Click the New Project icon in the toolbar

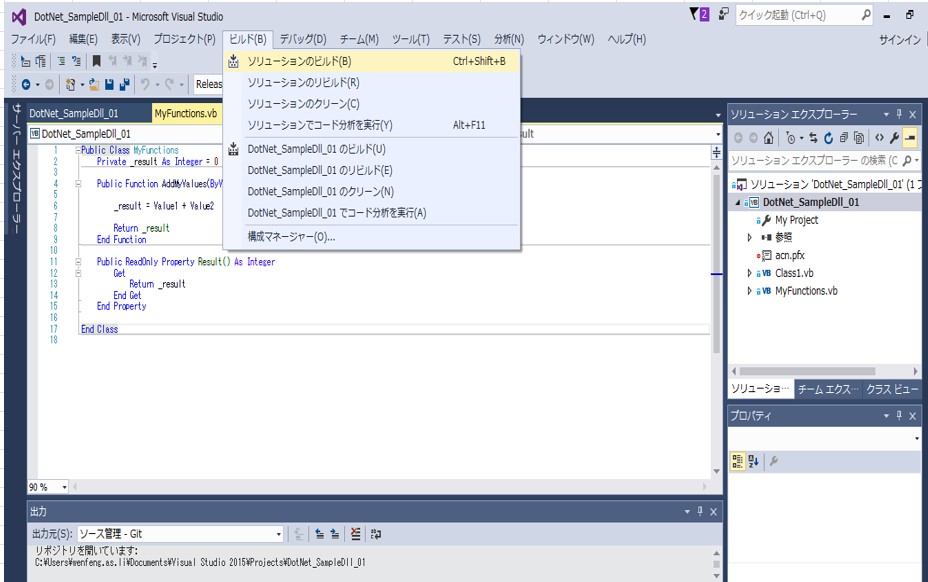point(70,84)
